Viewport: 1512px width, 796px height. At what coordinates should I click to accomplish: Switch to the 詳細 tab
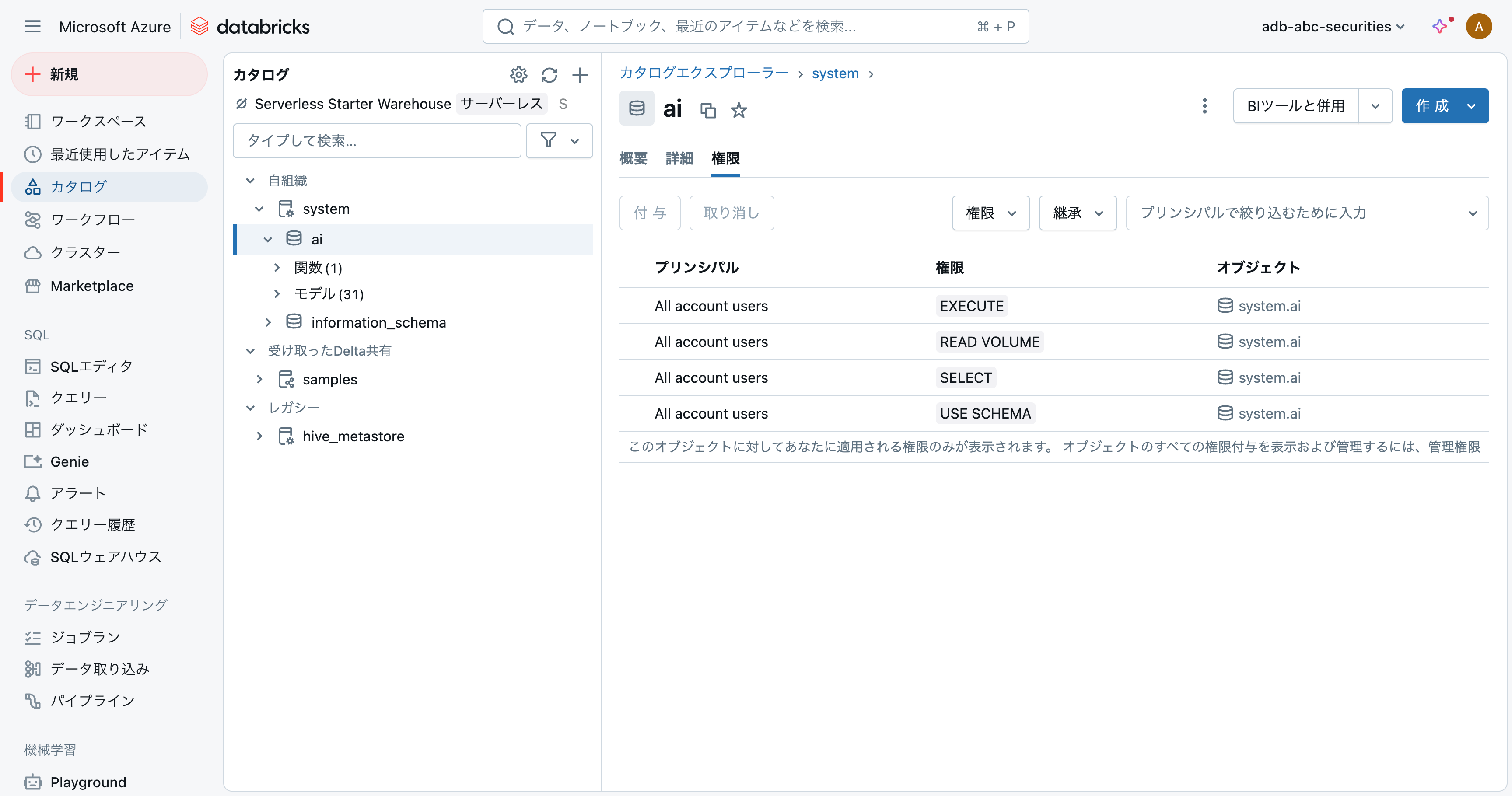pos(679,158)
